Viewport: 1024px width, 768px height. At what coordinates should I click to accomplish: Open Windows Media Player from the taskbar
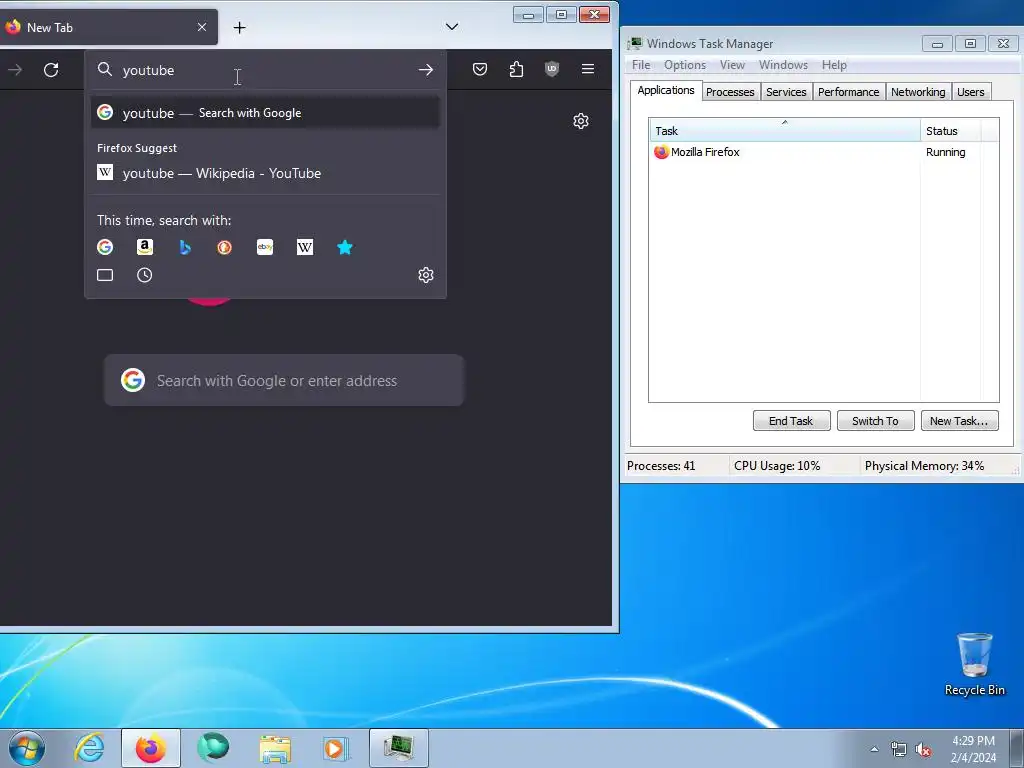(x=336, y=748)
